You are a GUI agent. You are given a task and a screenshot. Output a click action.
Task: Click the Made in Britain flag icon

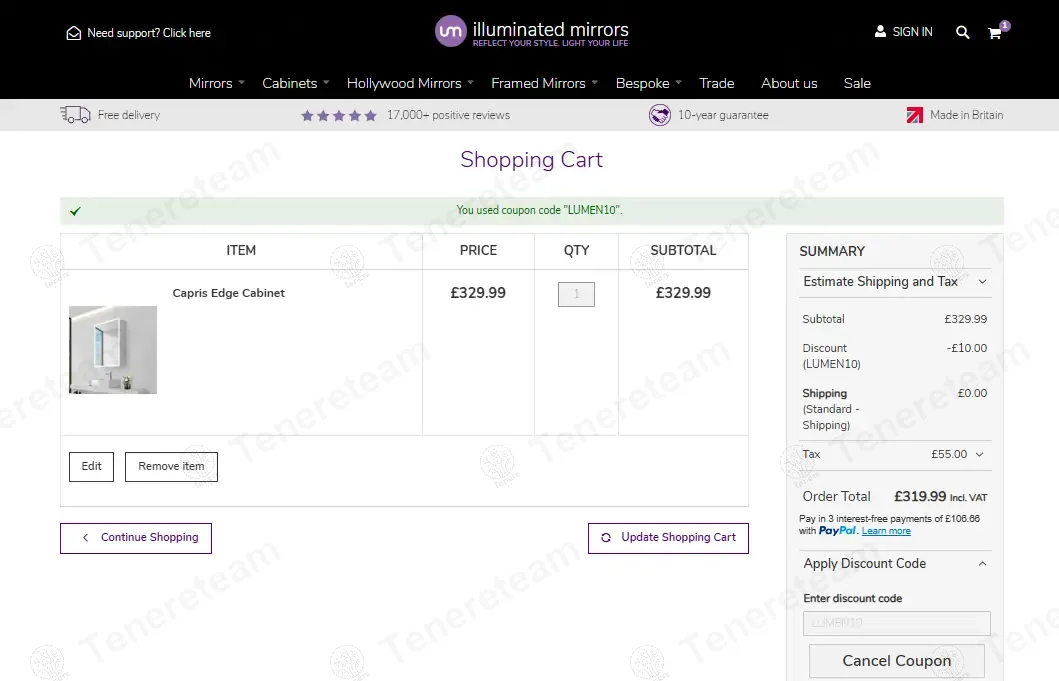pos(914,116)
